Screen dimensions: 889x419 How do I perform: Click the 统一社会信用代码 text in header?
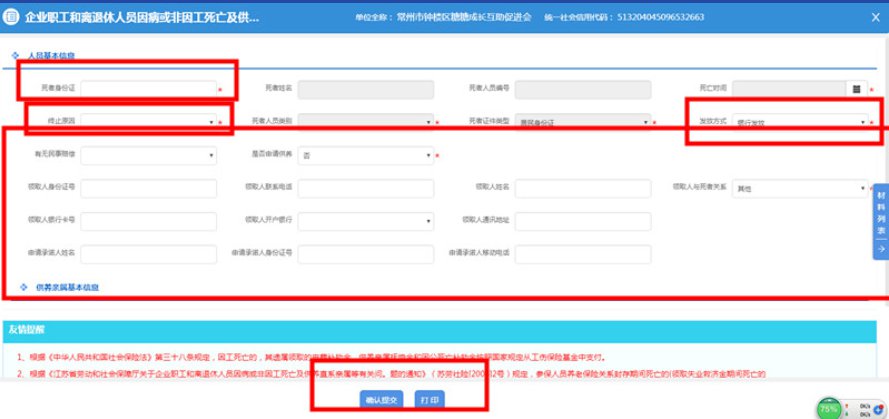tap(624, 17)
